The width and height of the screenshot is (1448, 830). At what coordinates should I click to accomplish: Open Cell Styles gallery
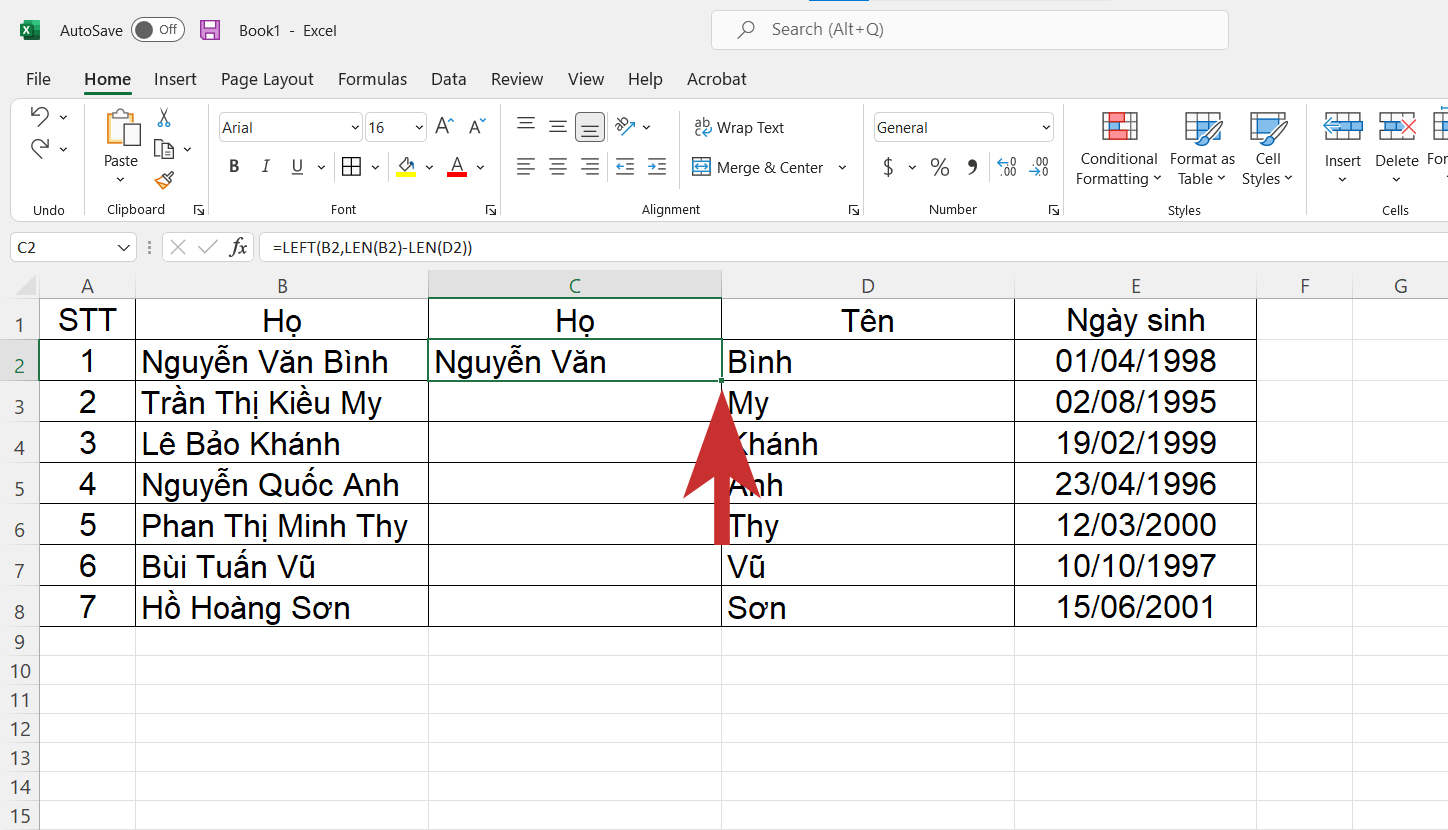tap(1268, 148)
